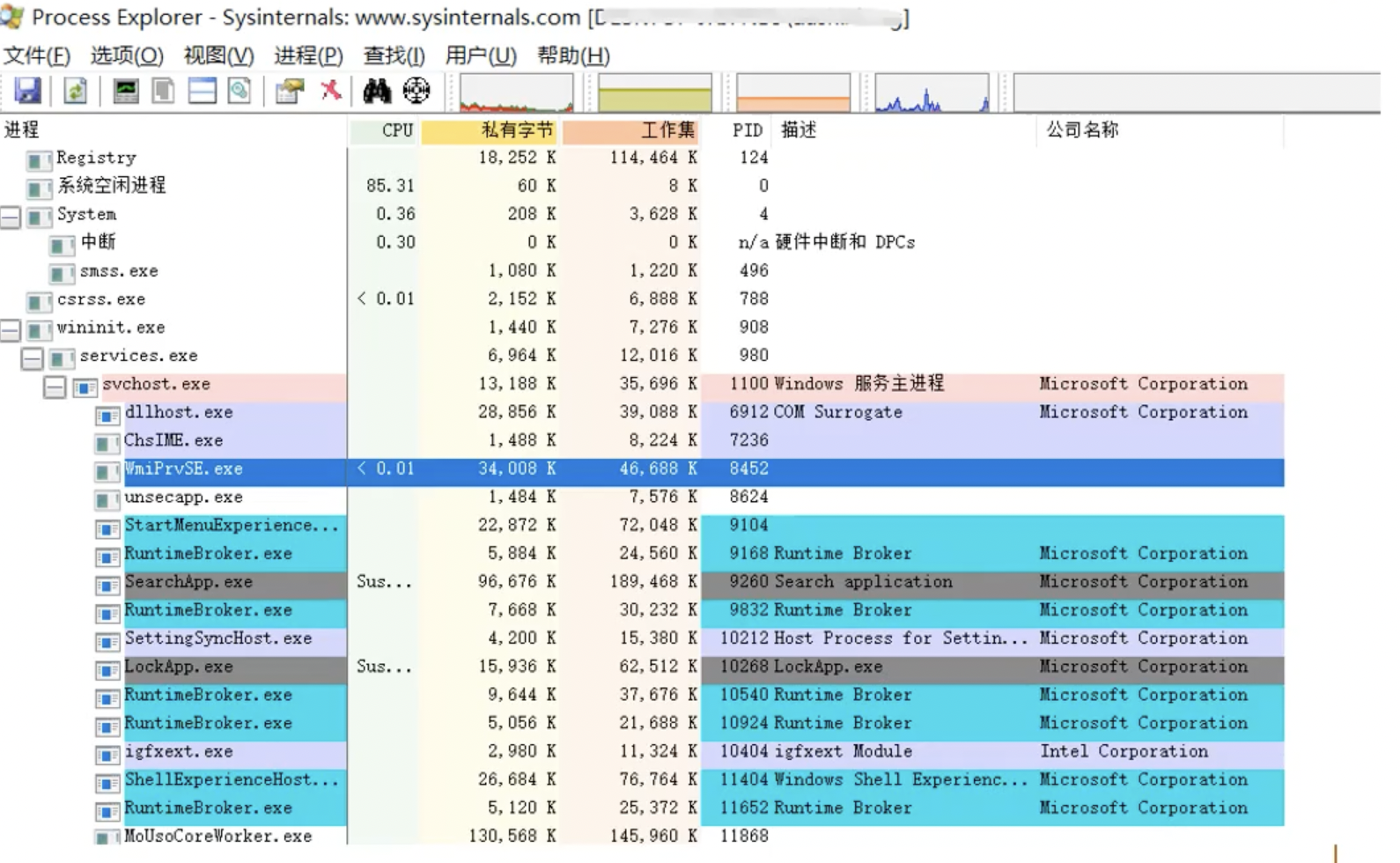The height and width of the screenshot is (863, 1400).
Task: Open the orange physical memory graph
Action: (x=793, y=92)
